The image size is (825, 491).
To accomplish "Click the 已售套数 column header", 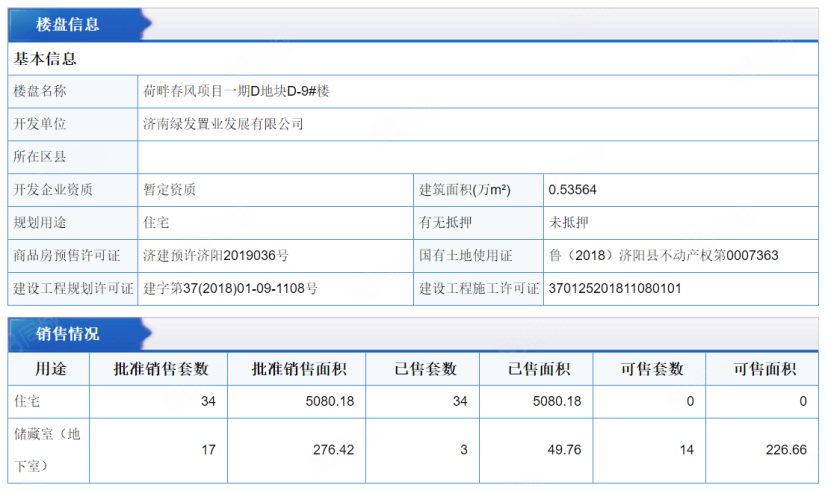I will [x=425, y=369].
